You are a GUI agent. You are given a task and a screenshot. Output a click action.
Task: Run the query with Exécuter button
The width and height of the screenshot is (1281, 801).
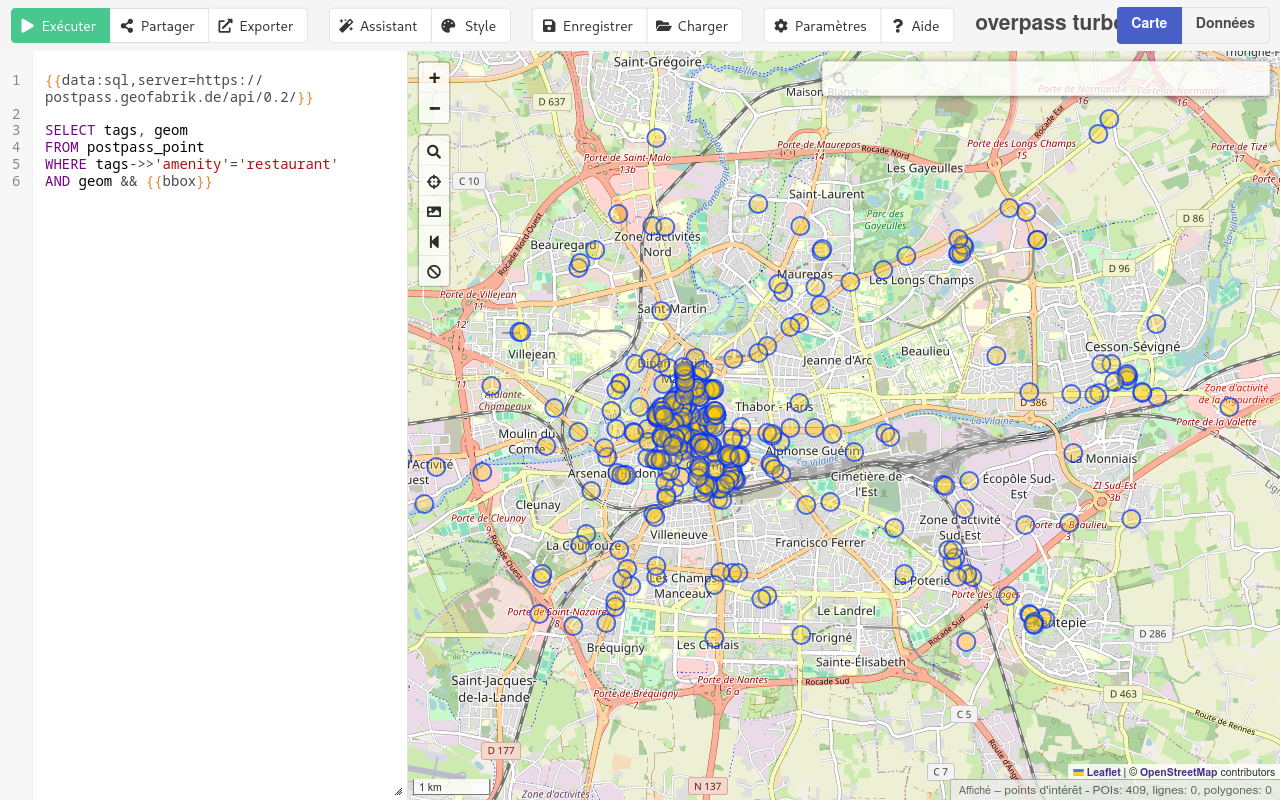point(60,26)
